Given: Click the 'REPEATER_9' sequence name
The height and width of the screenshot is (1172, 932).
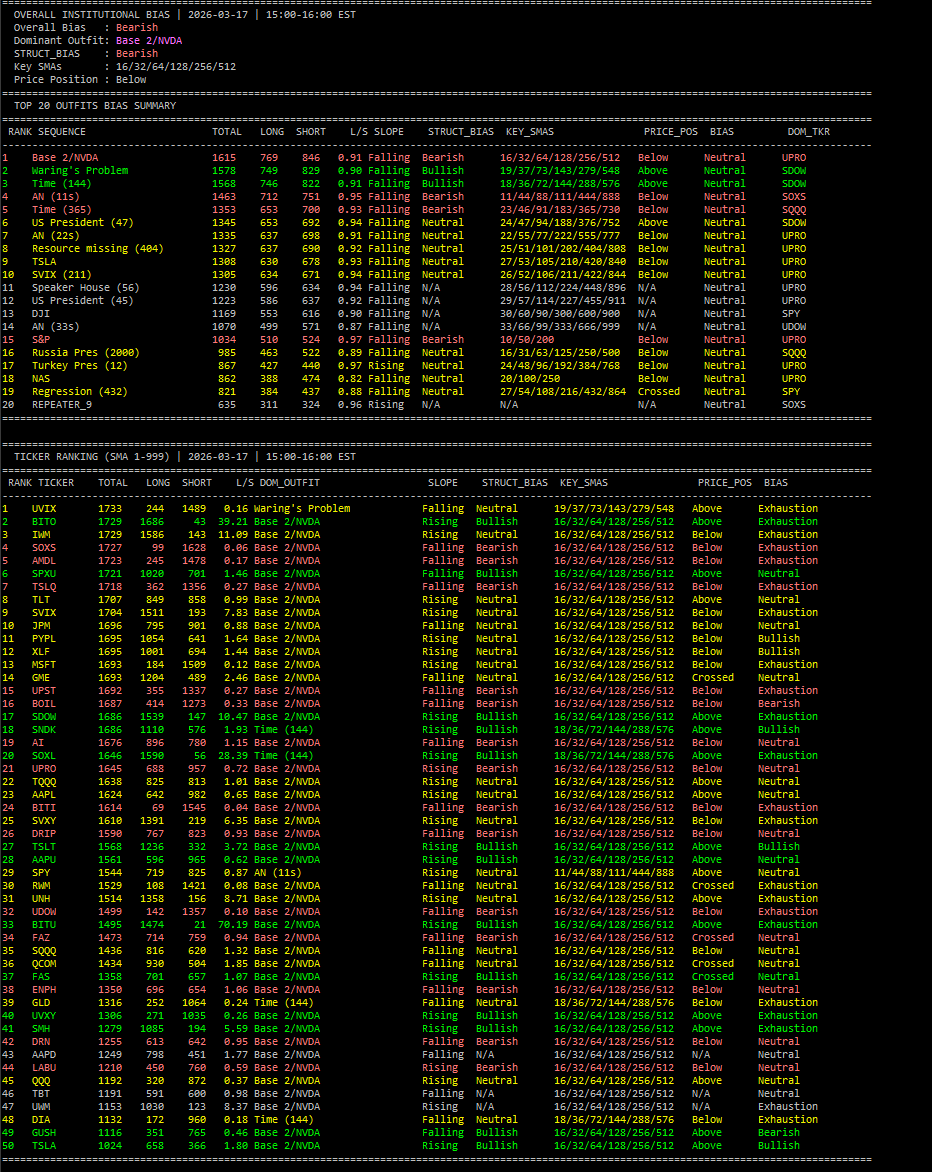Looking at the screenshot, I should point(62,404).
